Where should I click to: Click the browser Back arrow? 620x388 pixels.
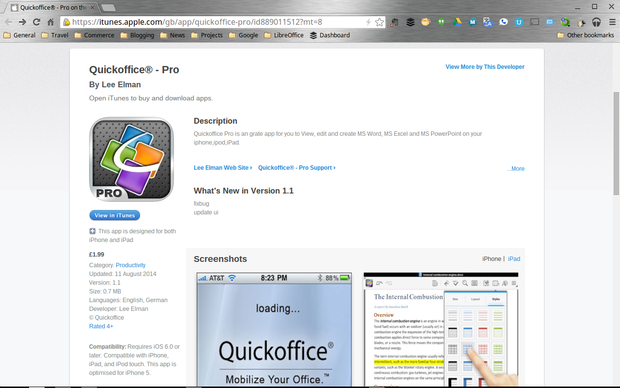pyautogui.click(x=8, y=22)
